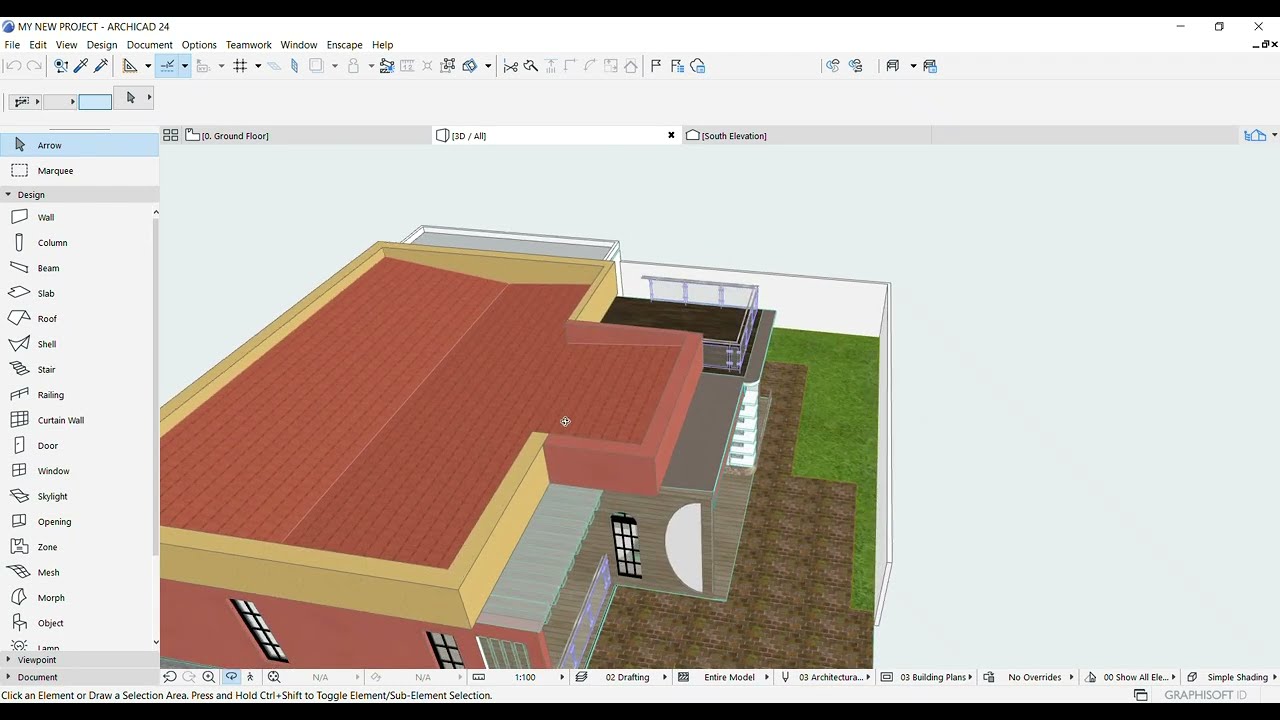Select the Arrow tool in toolbox

tap(79, 145)
